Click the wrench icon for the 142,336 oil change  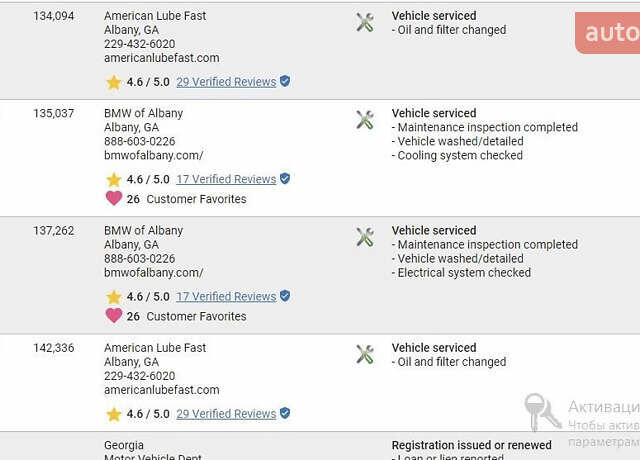coord(365,354)
